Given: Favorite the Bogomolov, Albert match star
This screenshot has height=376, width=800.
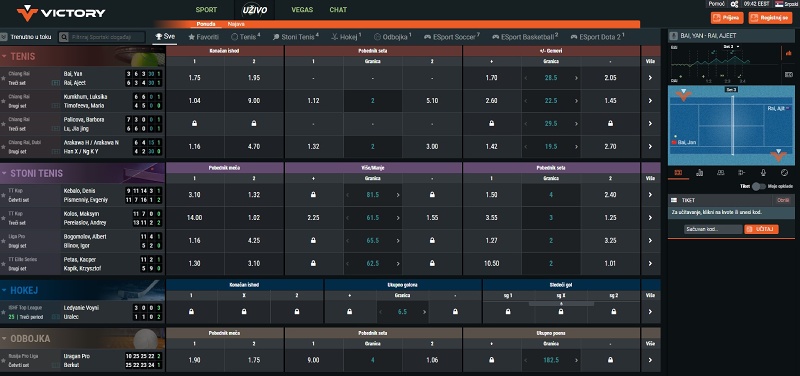Looking at the screenshot, I should pos(4,241).
